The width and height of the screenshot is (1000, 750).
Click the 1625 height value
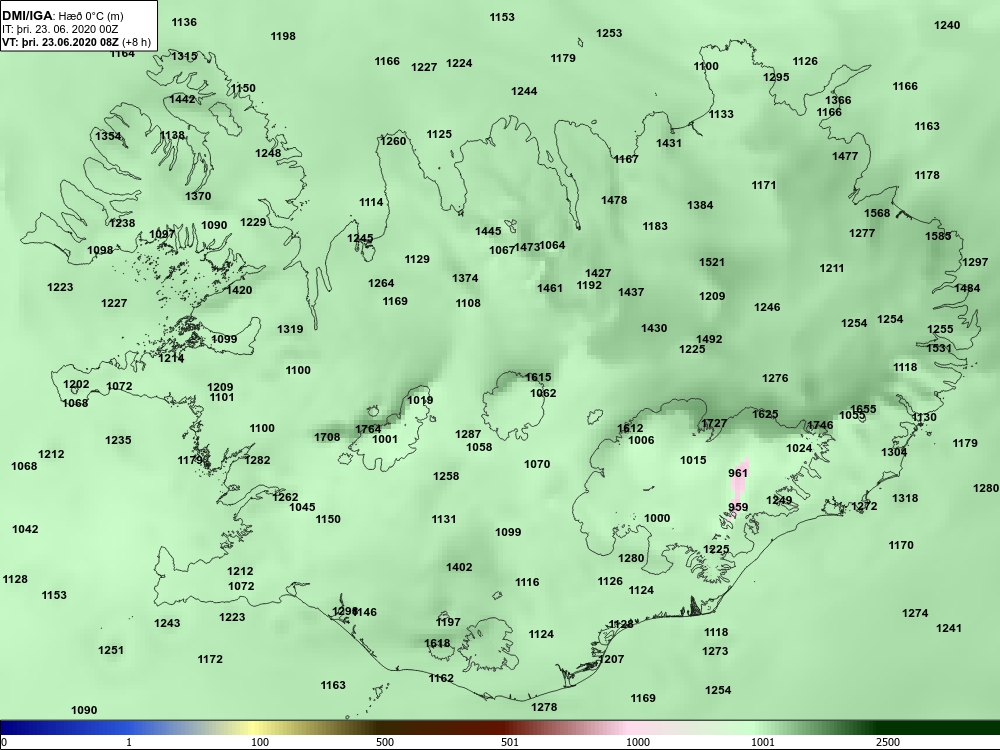coord(765,414)
